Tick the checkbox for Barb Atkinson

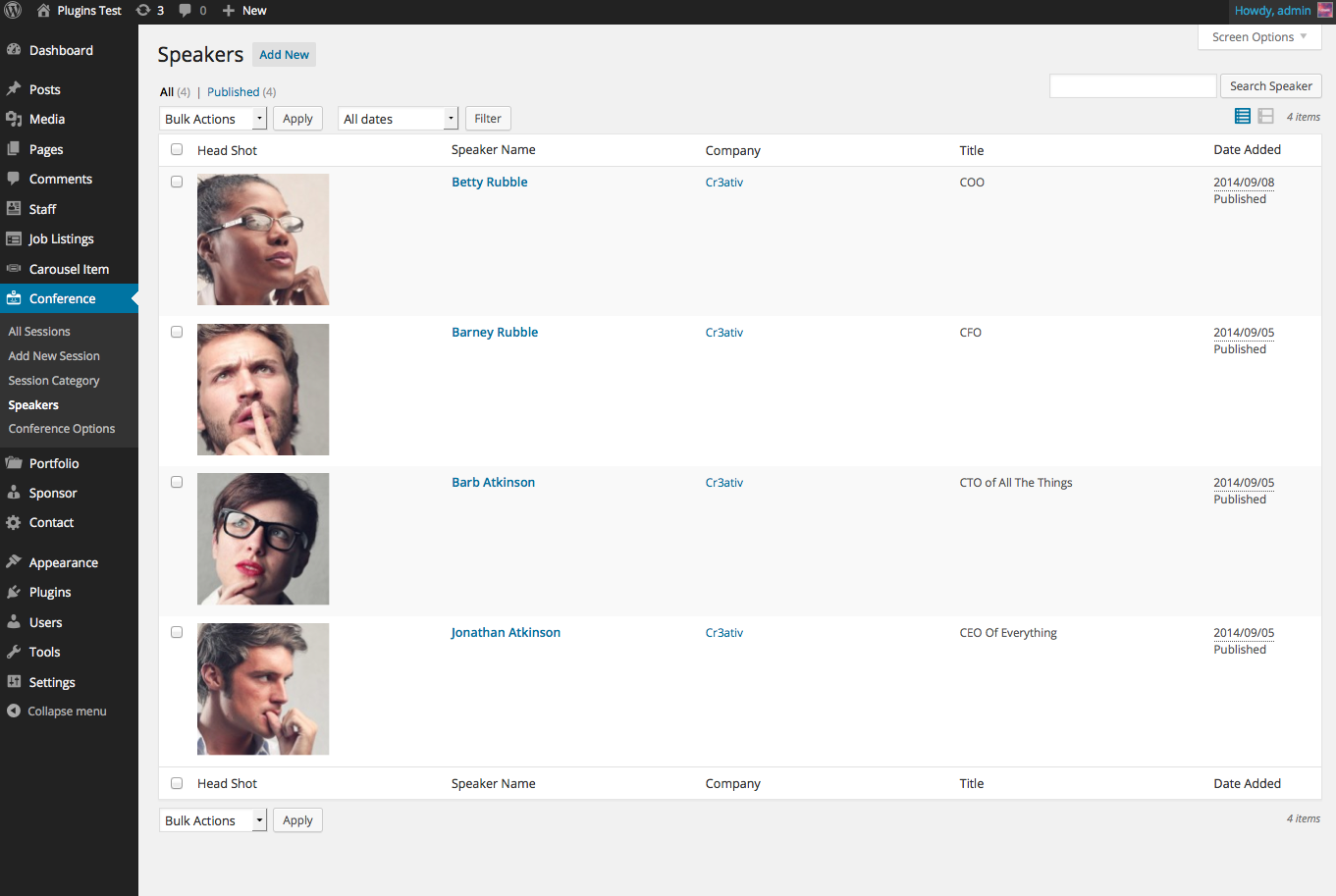point(177,482)
